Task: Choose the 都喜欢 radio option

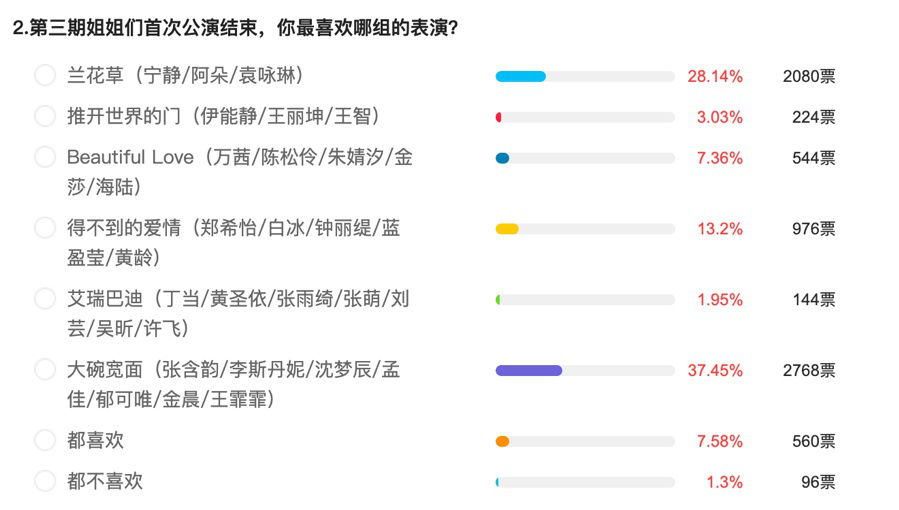Action: [x=45, y=440]
